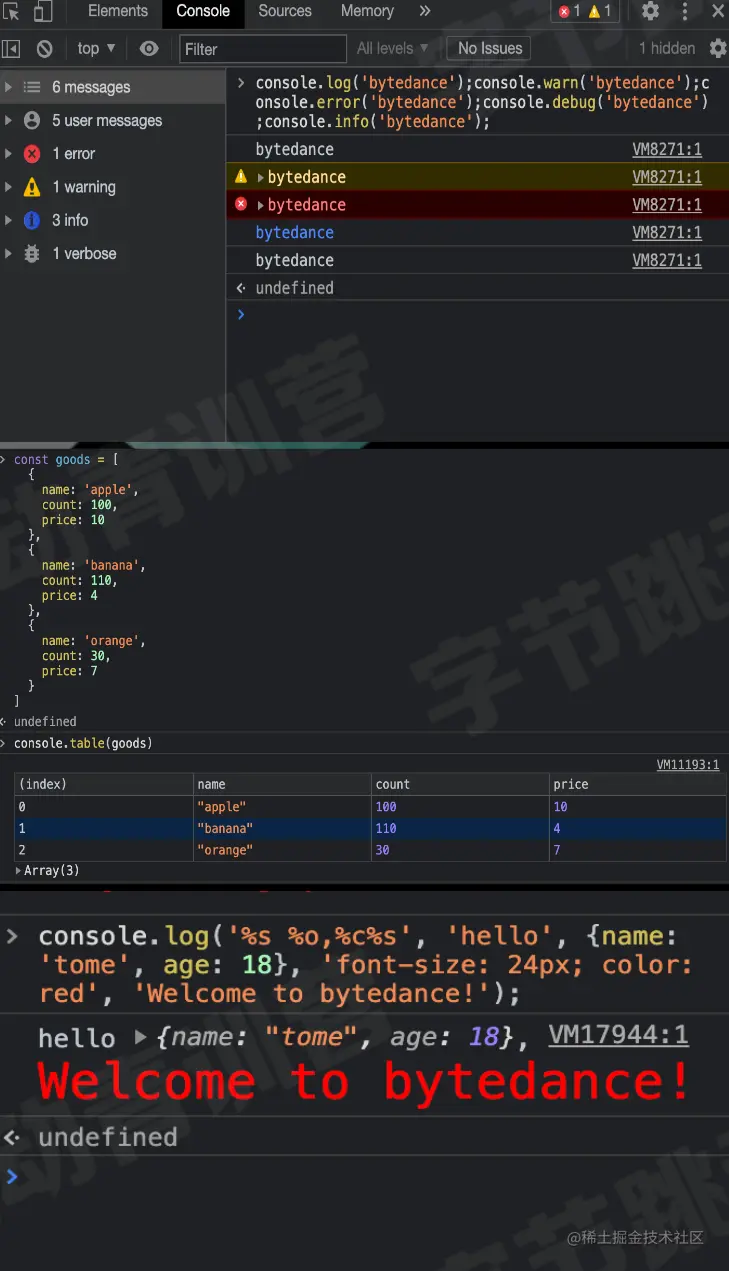Image resolution: width=729 pixels, height=1271 pixels.
Task: Sort table by the name column header
Action: coord(282,784)
